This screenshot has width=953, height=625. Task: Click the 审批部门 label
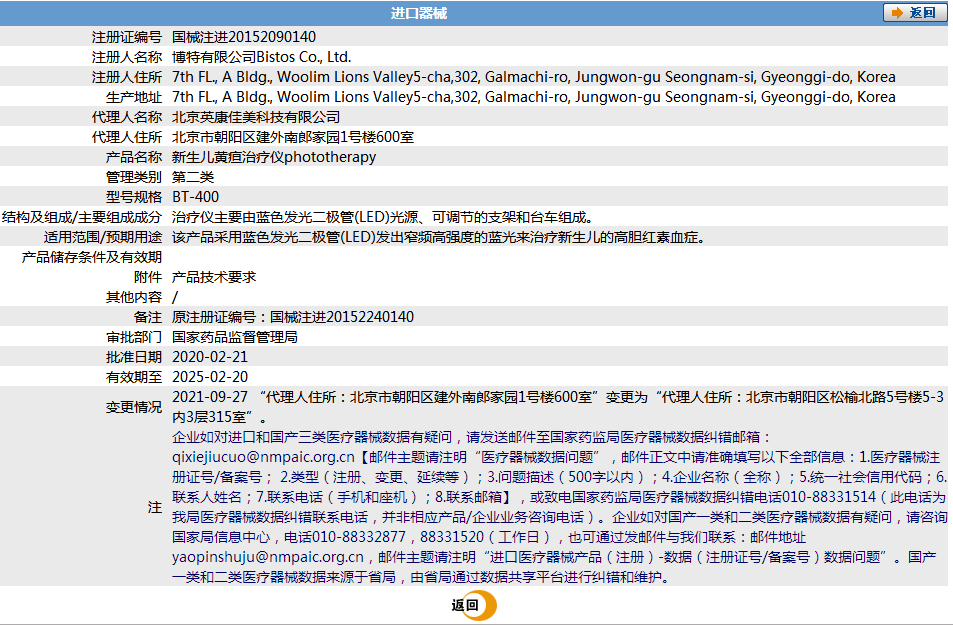134,337
